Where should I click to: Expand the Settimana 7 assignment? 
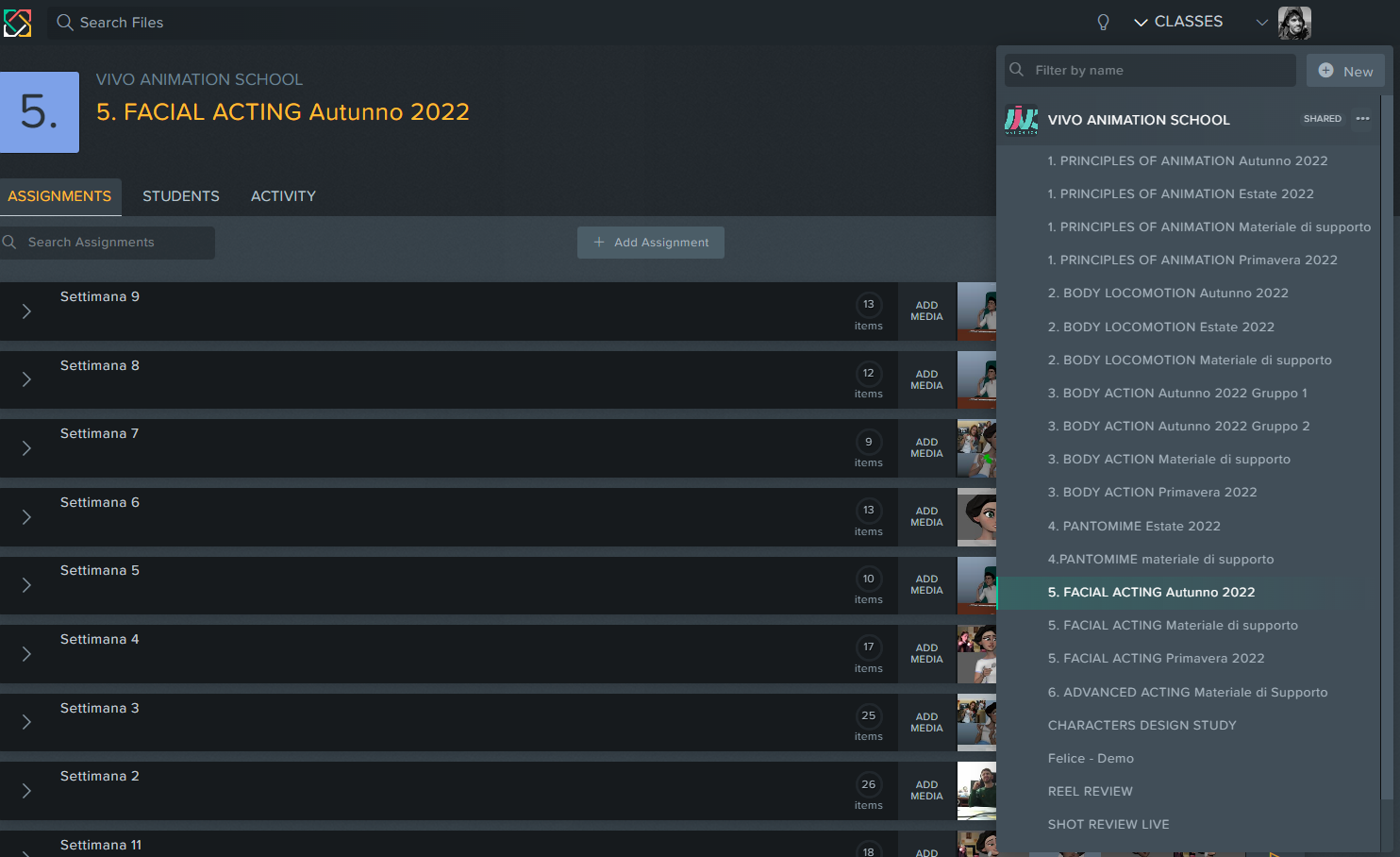(26, 448)
